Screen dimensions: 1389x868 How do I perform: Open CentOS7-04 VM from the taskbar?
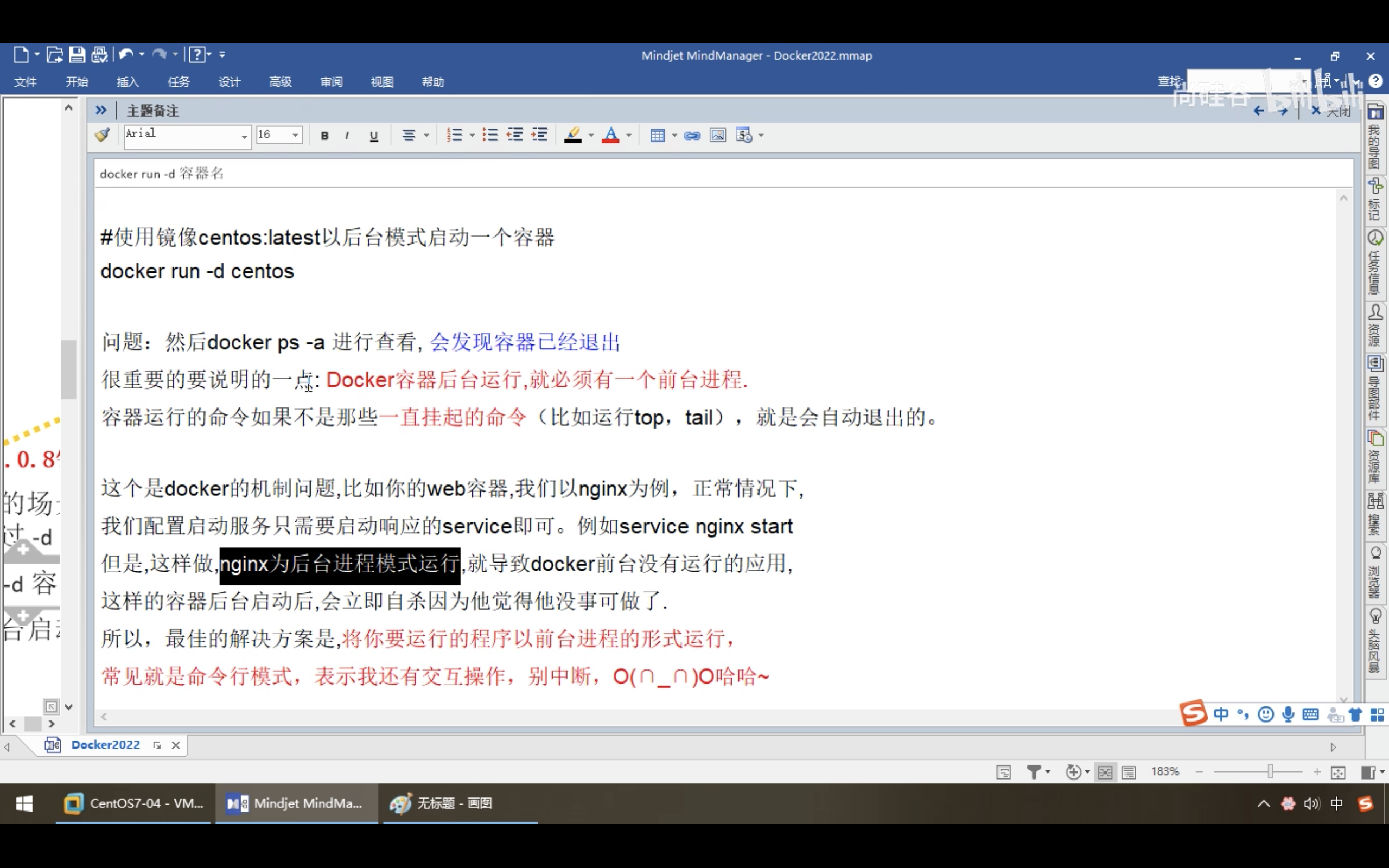pos(133,803)
